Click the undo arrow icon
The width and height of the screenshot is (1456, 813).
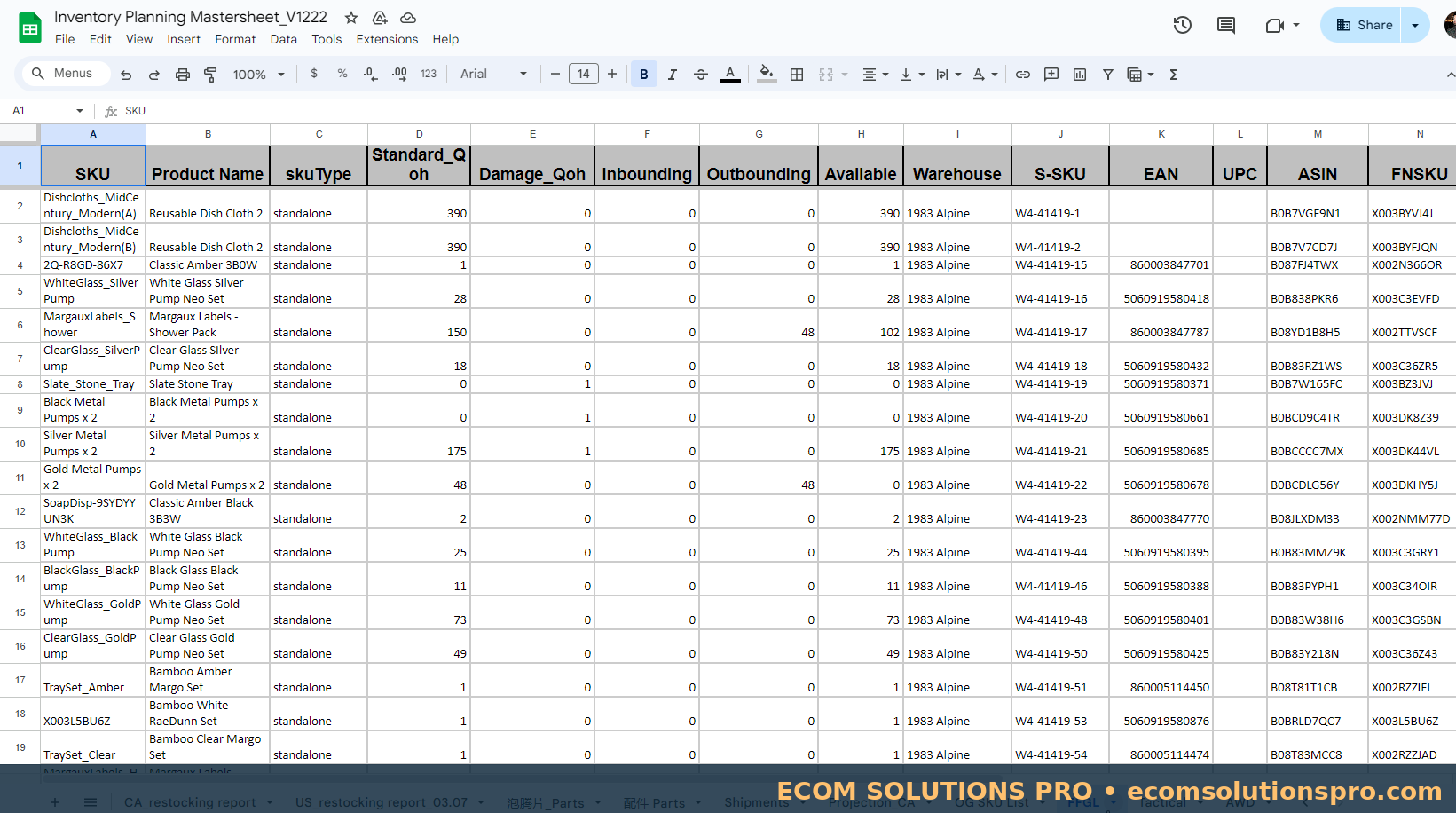coord(126,75)
